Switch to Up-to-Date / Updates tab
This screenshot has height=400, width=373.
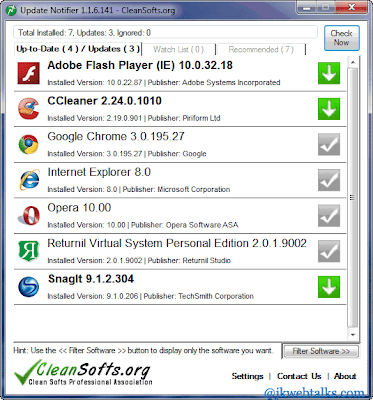[x=78, y=49]
